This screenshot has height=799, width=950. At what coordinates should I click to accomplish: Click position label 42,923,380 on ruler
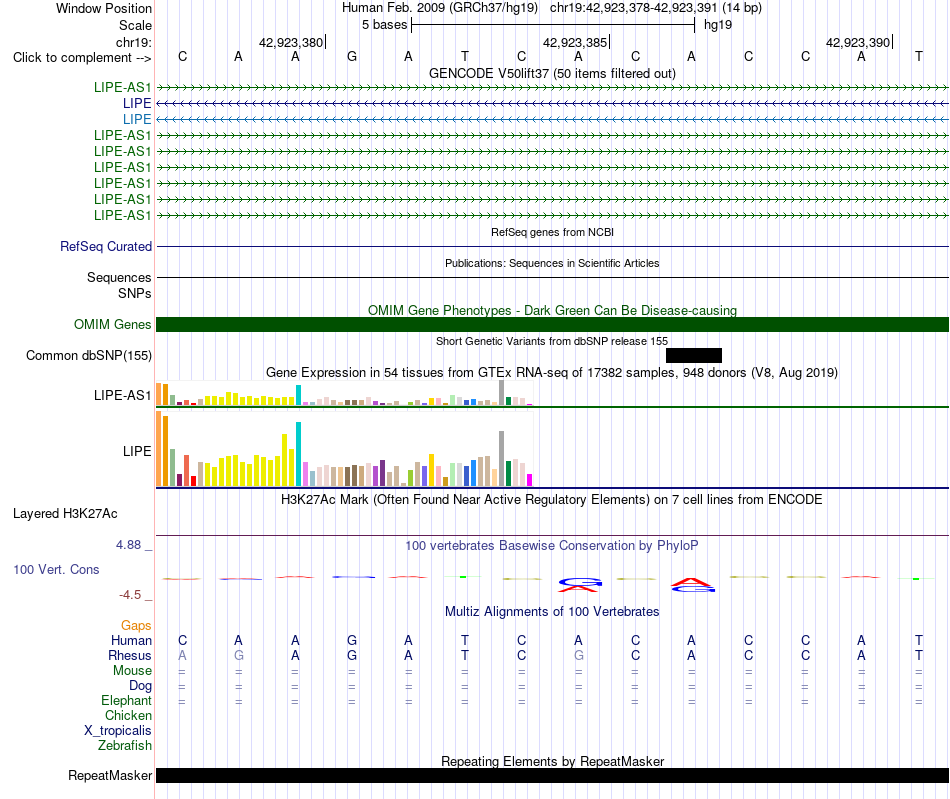[291, 42]
